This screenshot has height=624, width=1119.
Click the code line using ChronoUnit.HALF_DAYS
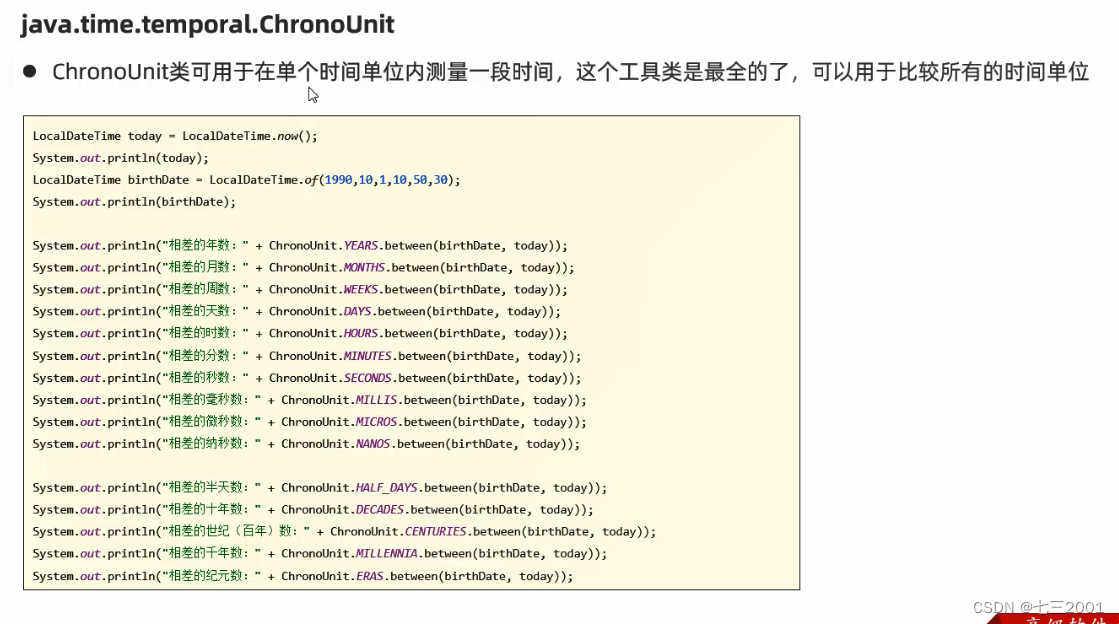(320, 488)
